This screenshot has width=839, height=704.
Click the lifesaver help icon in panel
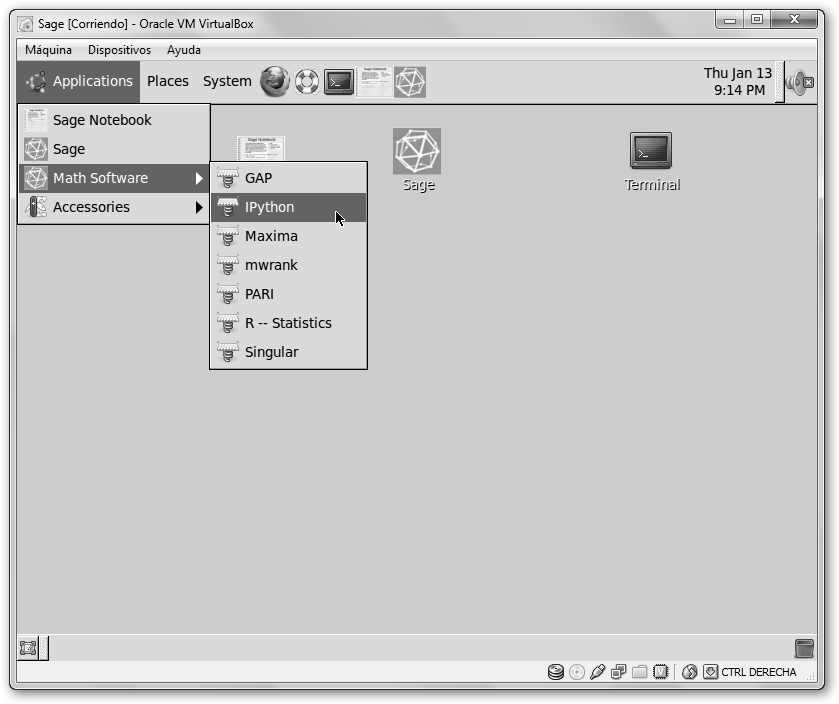(307, 82)
